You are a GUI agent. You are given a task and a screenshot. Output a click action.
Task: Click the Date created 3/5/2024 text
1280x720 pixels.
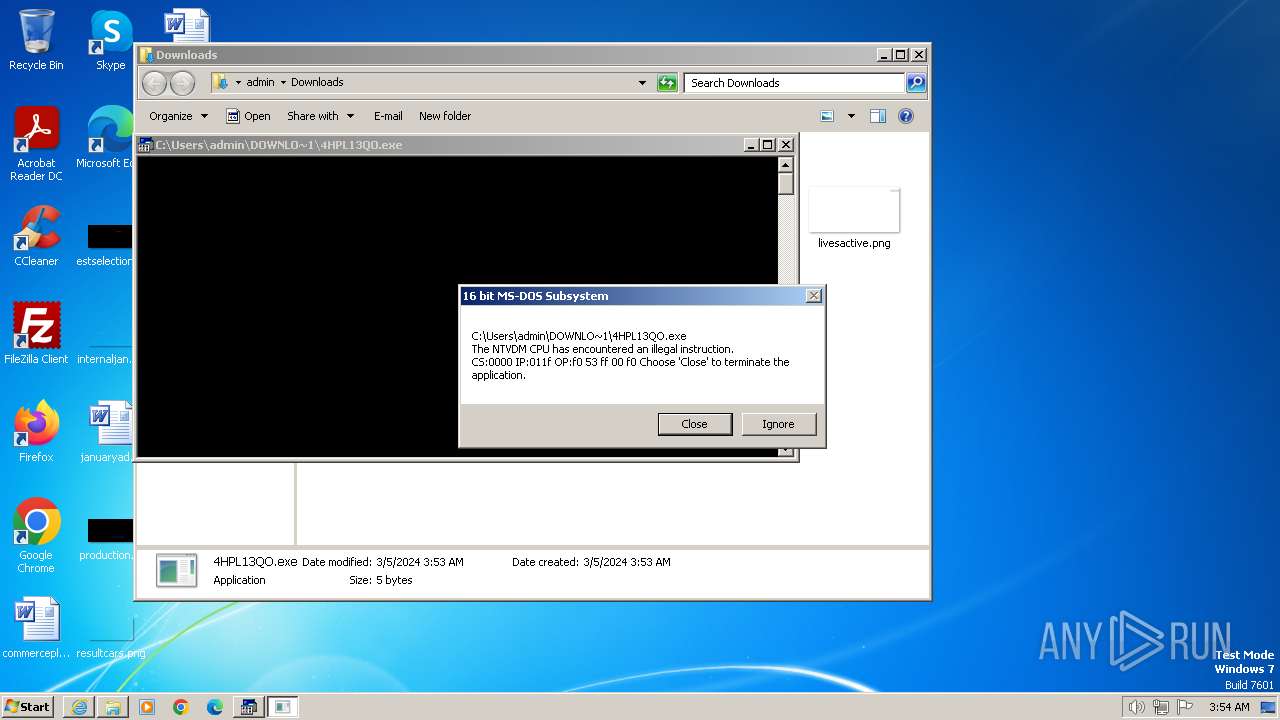point(591,562)
